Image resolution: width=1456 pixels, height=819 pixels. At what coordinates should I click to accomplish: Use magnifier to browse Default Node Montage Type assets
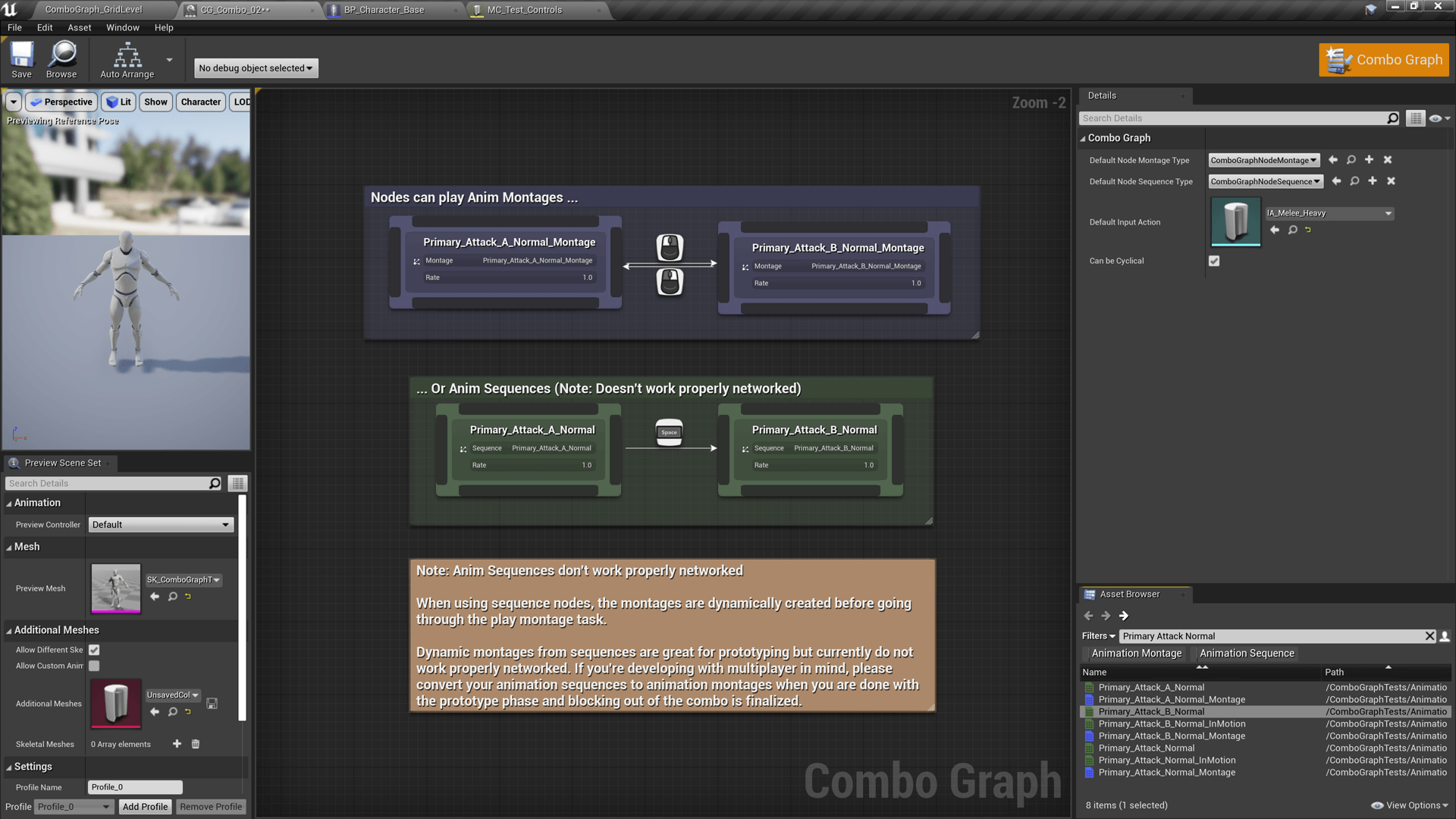(1351, 160)
